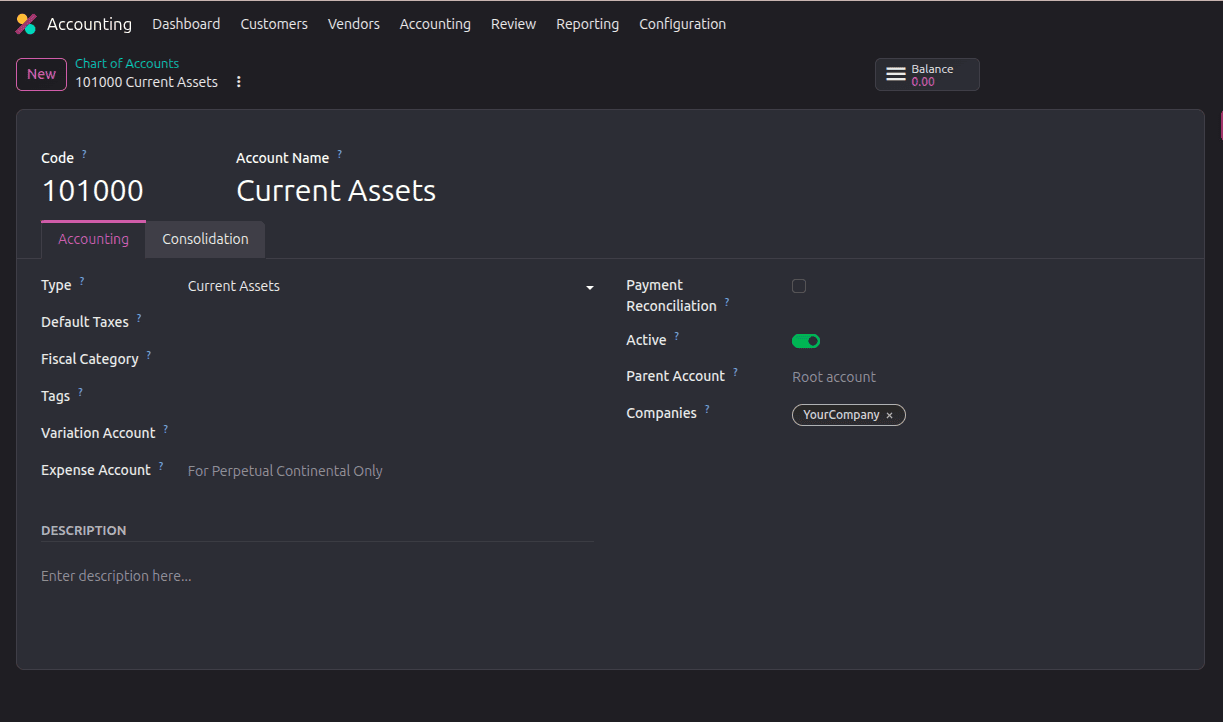Click the Type value Current Assets

234,286
